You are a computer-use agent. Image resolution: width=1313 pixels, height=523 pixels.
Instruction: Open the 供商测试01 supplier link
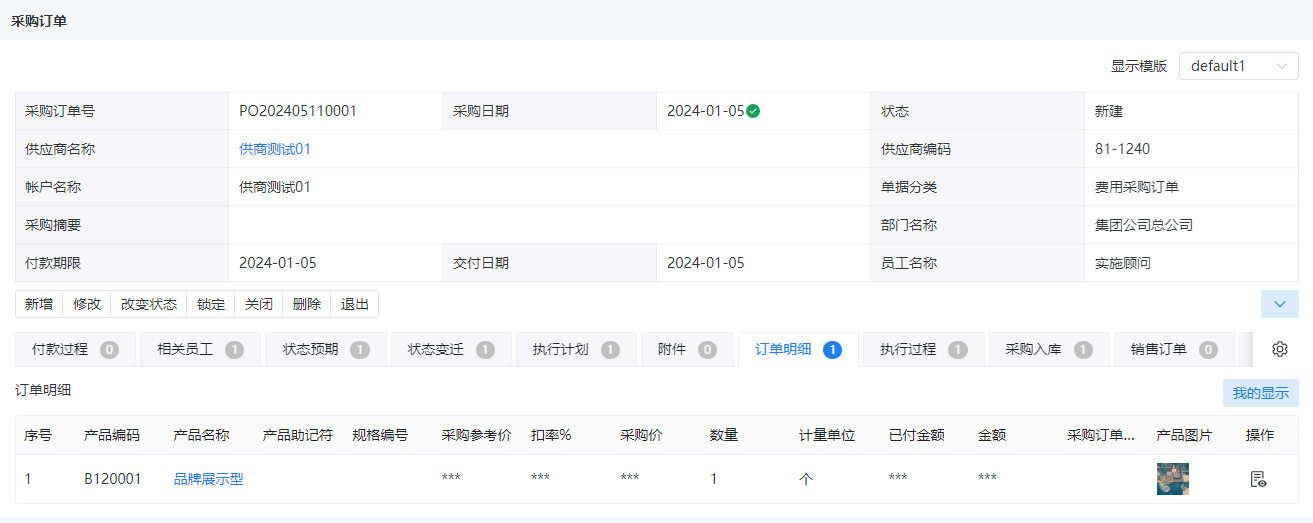click(275, 149)
